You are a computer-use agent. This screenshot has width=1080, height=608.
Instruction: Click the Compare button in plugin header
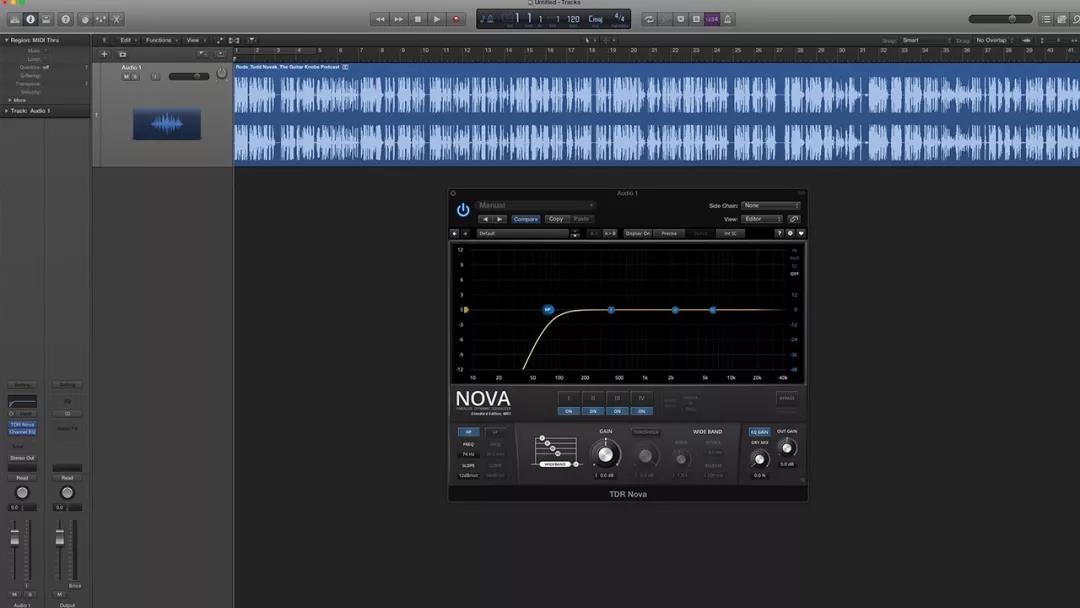click(526, 219)
